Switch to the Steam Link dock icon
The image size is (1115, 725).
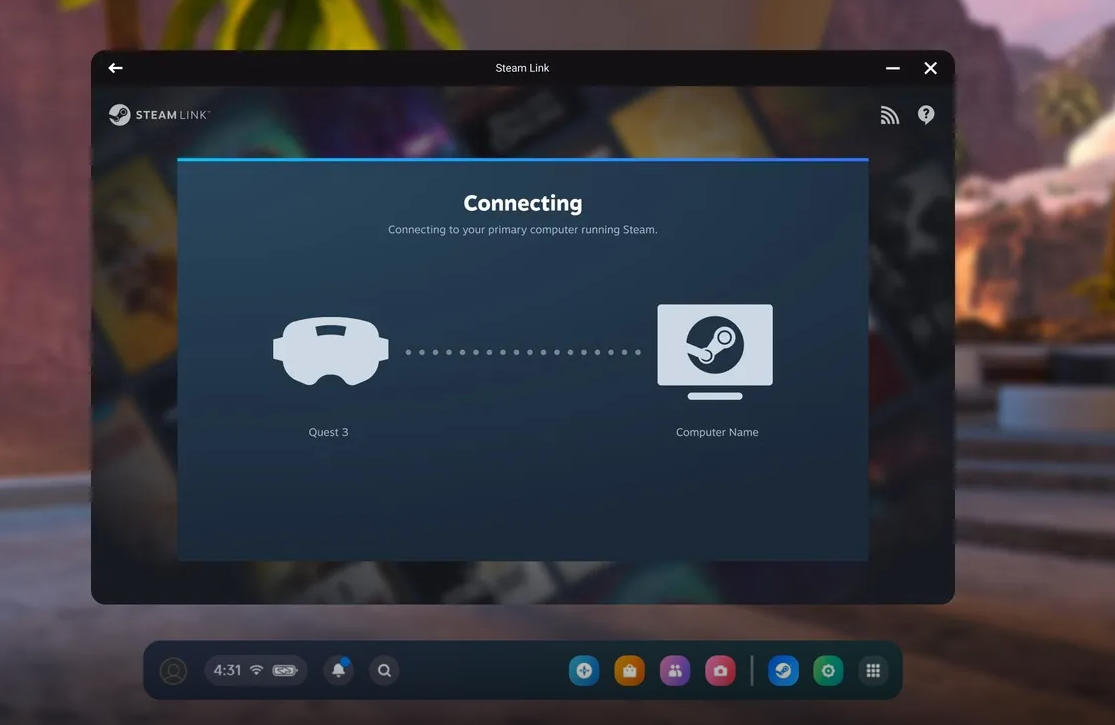[x=783, y=670]
